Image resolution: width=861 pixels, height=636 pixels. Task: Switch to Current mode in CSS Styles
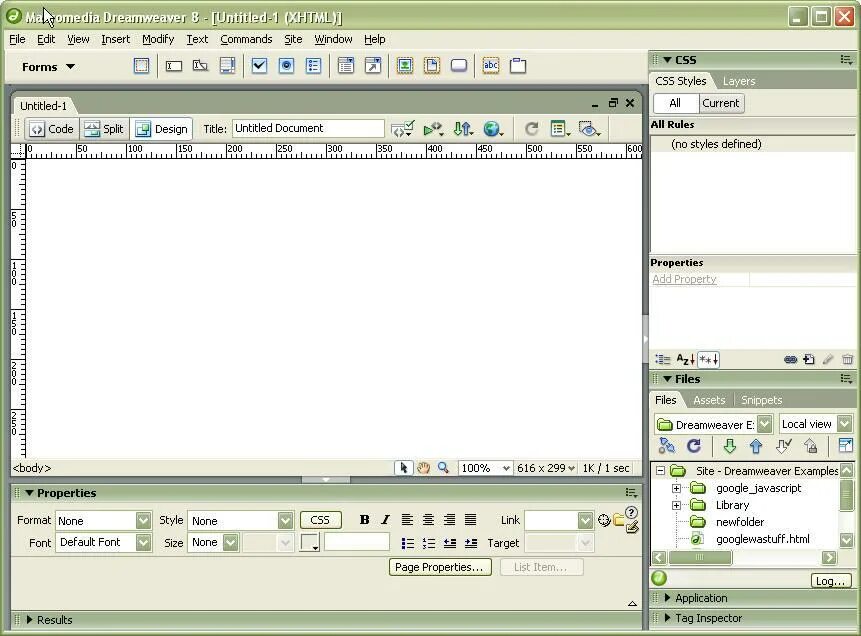coord(720,103)
